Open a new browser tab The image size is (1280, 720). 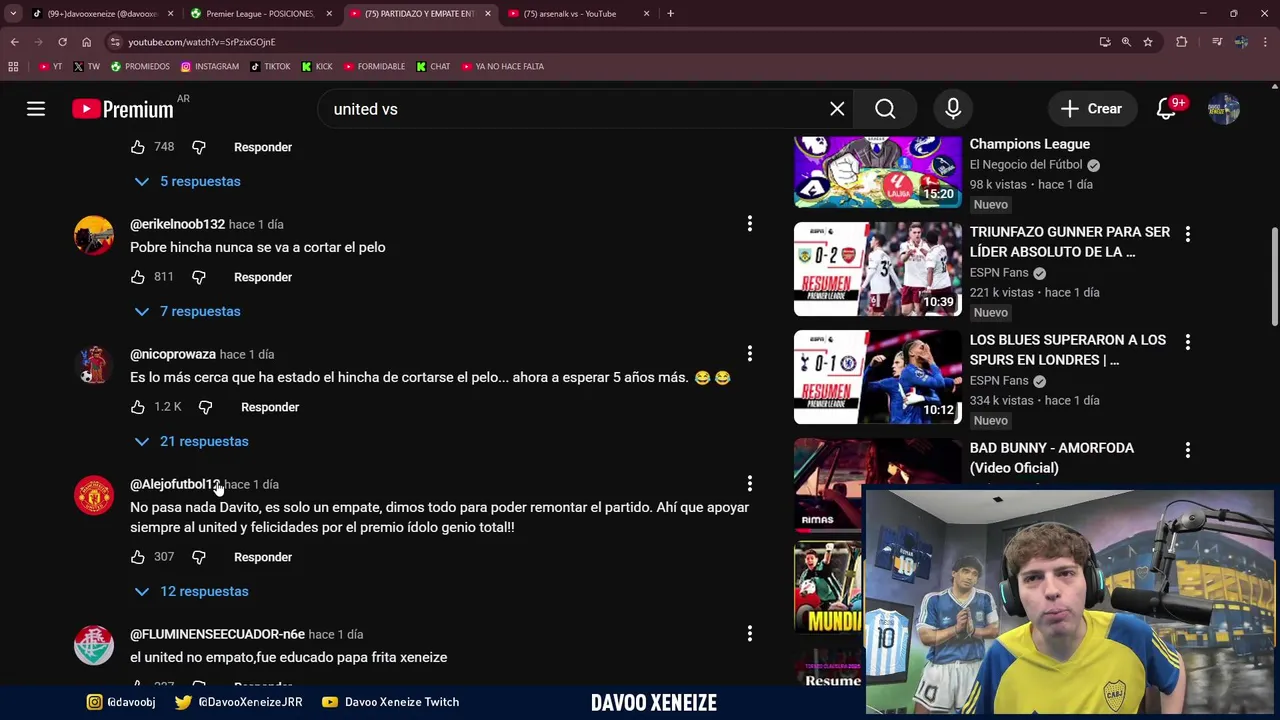(x=670, y=14)
